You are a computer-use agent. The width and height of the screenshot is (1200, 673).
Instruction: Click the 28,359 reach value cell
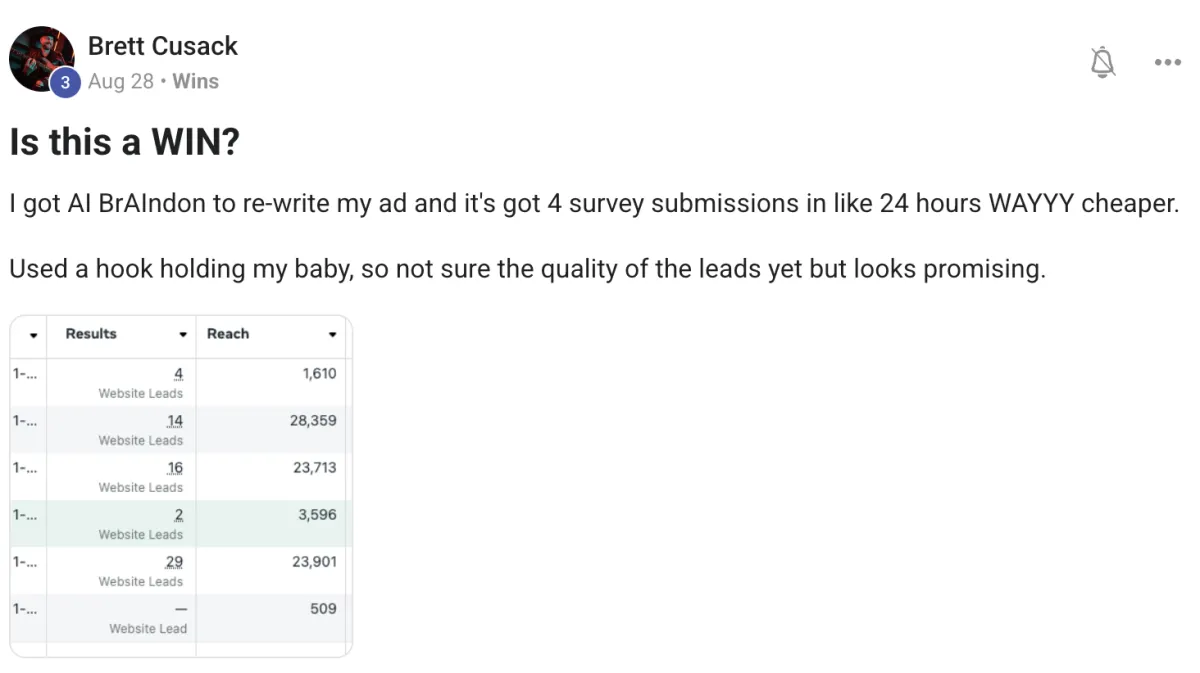(313, 421)
